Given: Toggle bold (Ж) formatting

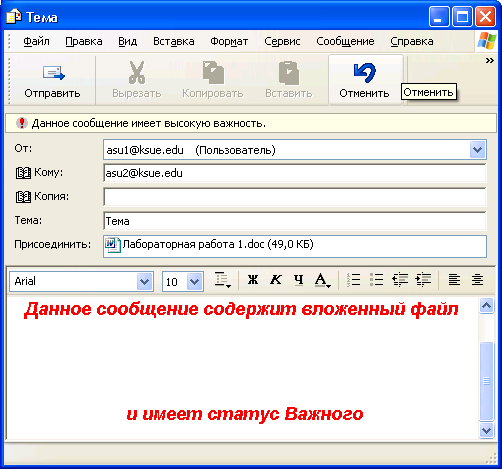Looking at the screenshot, I should 253,279.
